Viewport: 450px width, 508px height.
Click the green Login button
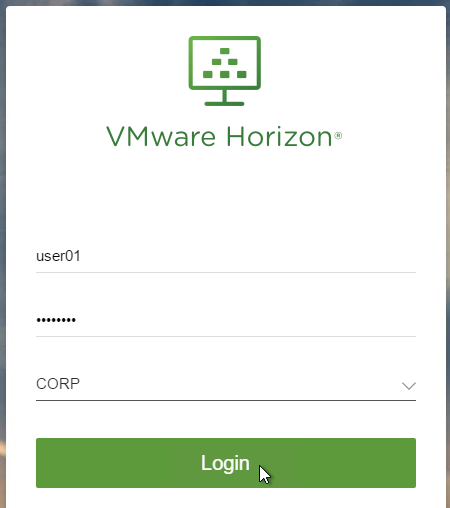click(x=226, y=463)
